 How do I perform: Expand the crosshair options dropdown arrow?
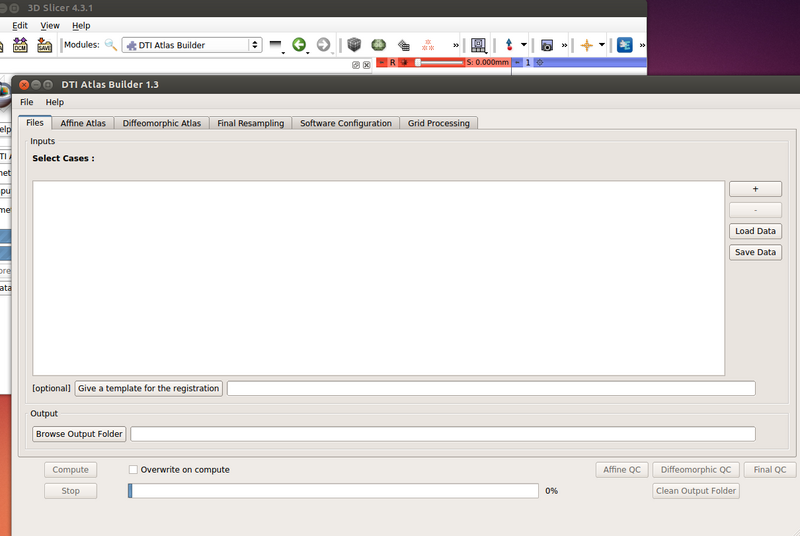(x=602, y=45)
